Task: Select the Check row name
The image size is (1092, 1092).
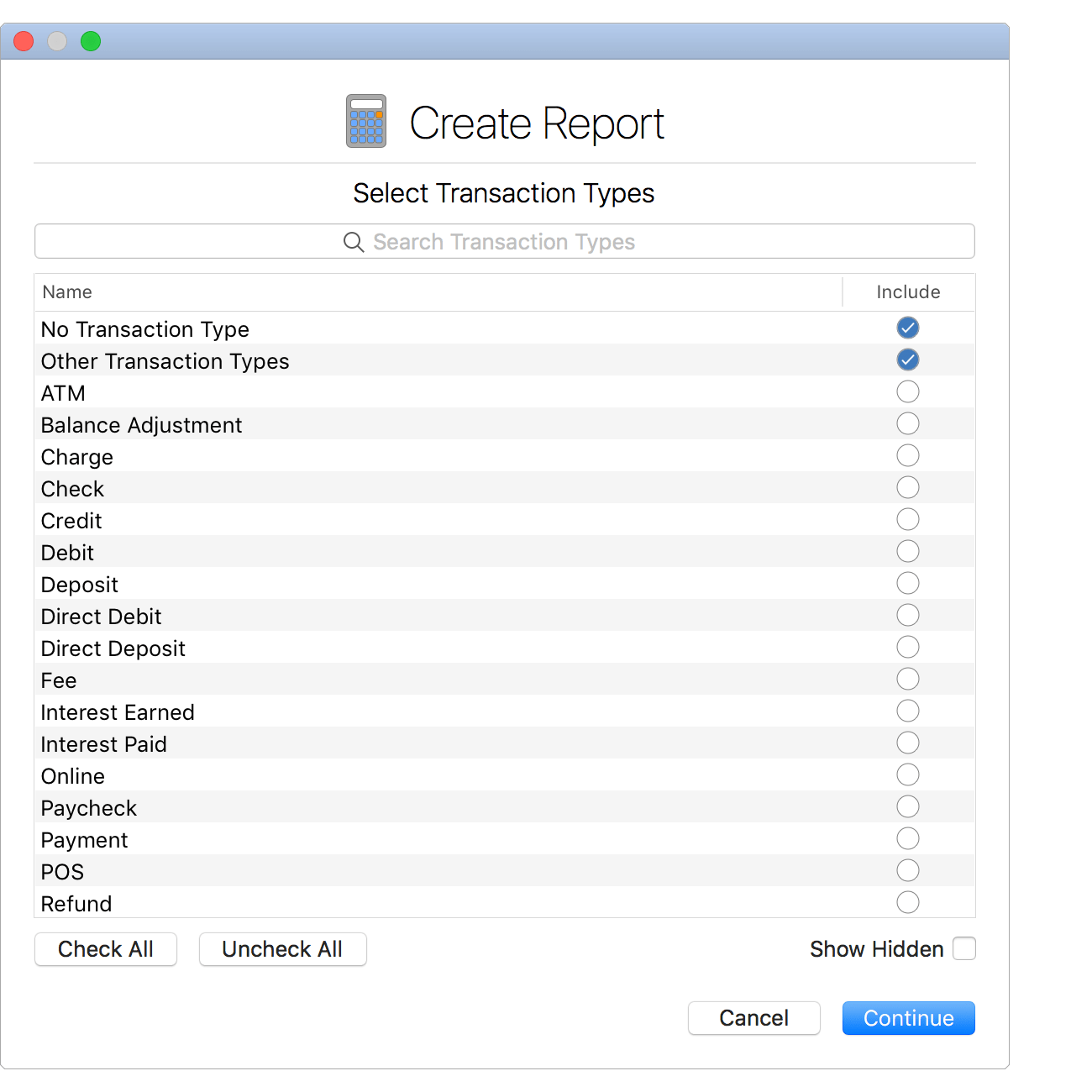Action: click(x=72, y=489)
